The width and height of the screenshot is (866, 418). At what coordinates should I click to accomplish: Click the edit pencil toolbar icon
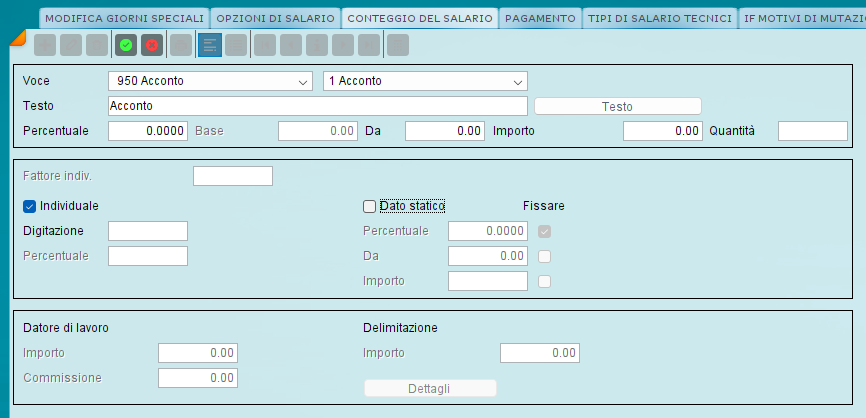[x=71, y=45]
